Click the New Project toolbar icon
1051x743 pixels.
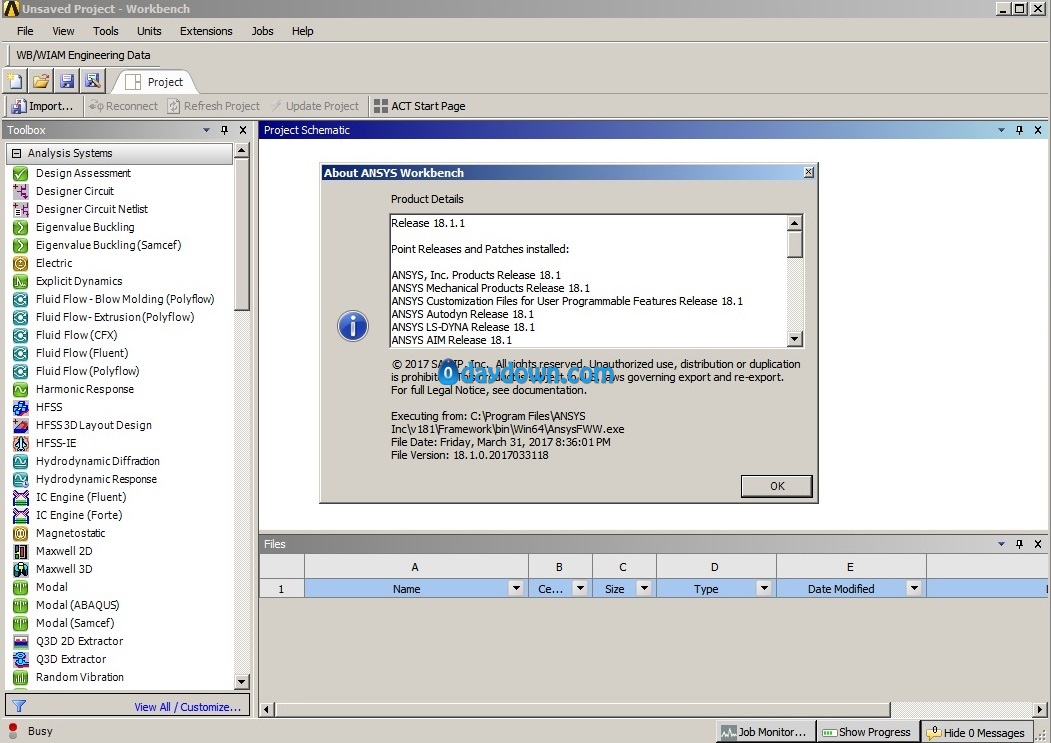coord(15,81)
